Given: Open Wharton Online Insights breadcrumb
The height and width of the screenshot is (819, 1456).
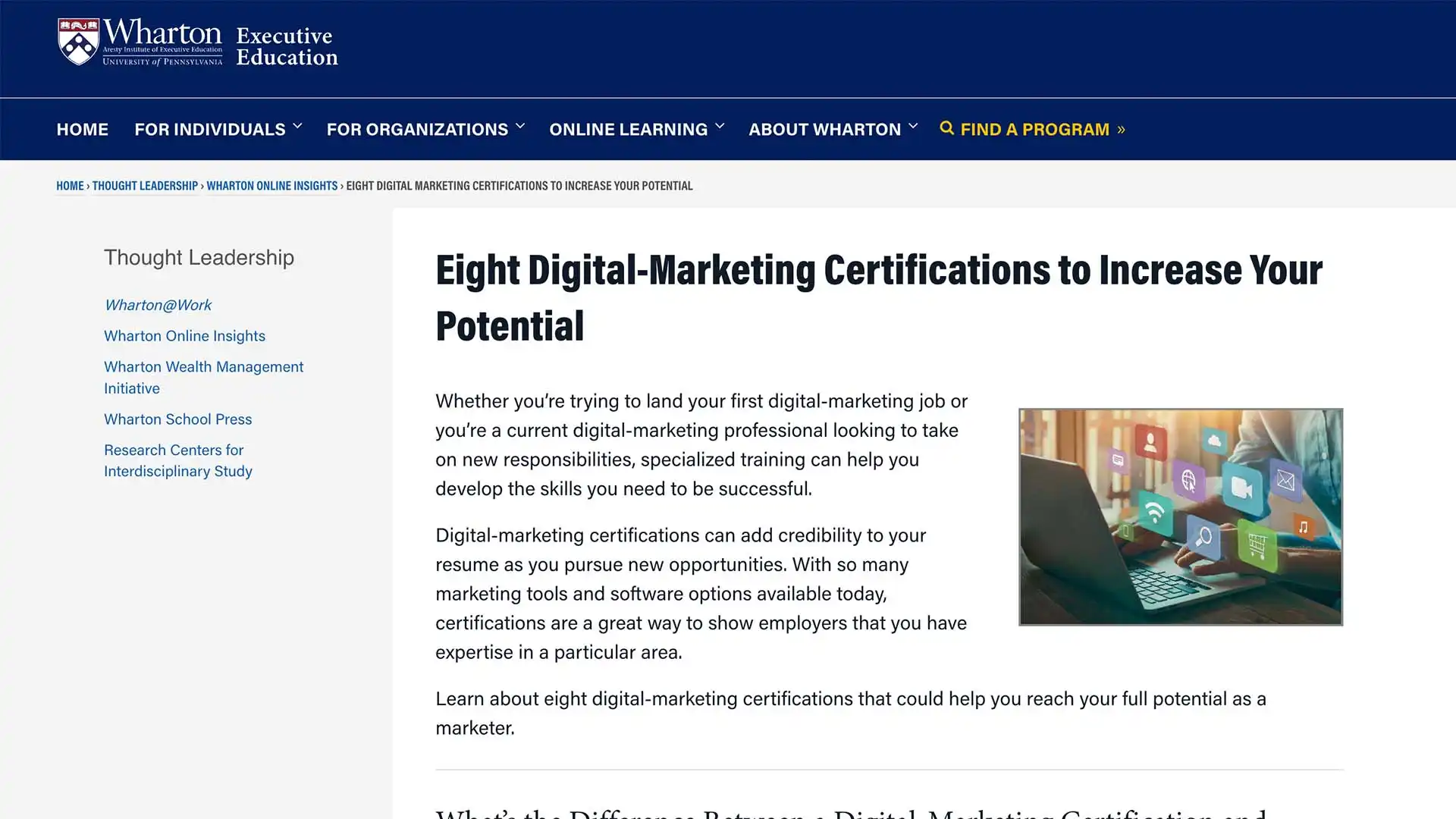Looking at the screenshot, I should pyautogui.click(x=271, y=186).
